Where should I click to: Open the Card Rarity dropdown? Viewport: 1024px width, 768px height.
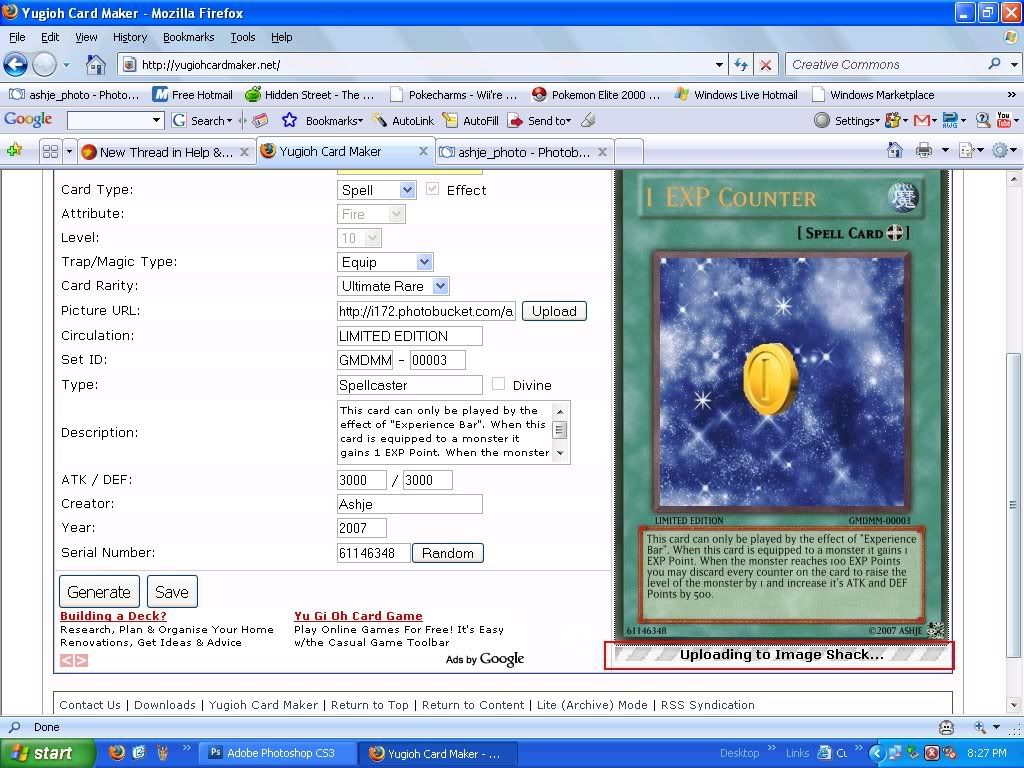coord(394,286)
